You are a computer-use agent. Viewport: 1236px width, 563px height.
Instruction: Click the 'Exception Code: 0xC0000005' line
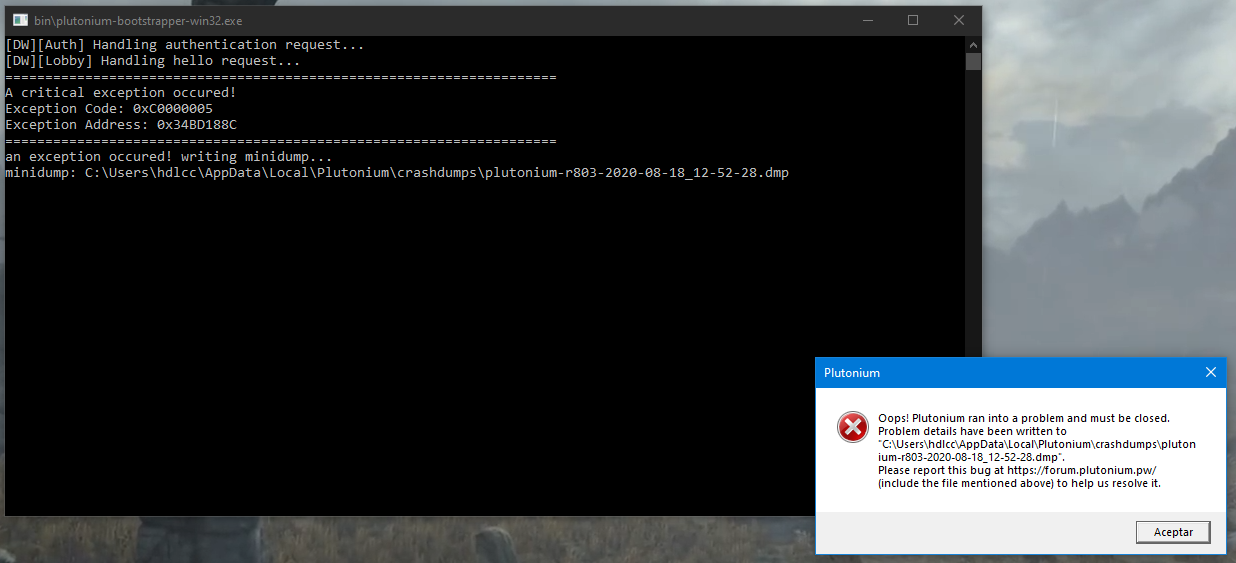pos(109,109)
